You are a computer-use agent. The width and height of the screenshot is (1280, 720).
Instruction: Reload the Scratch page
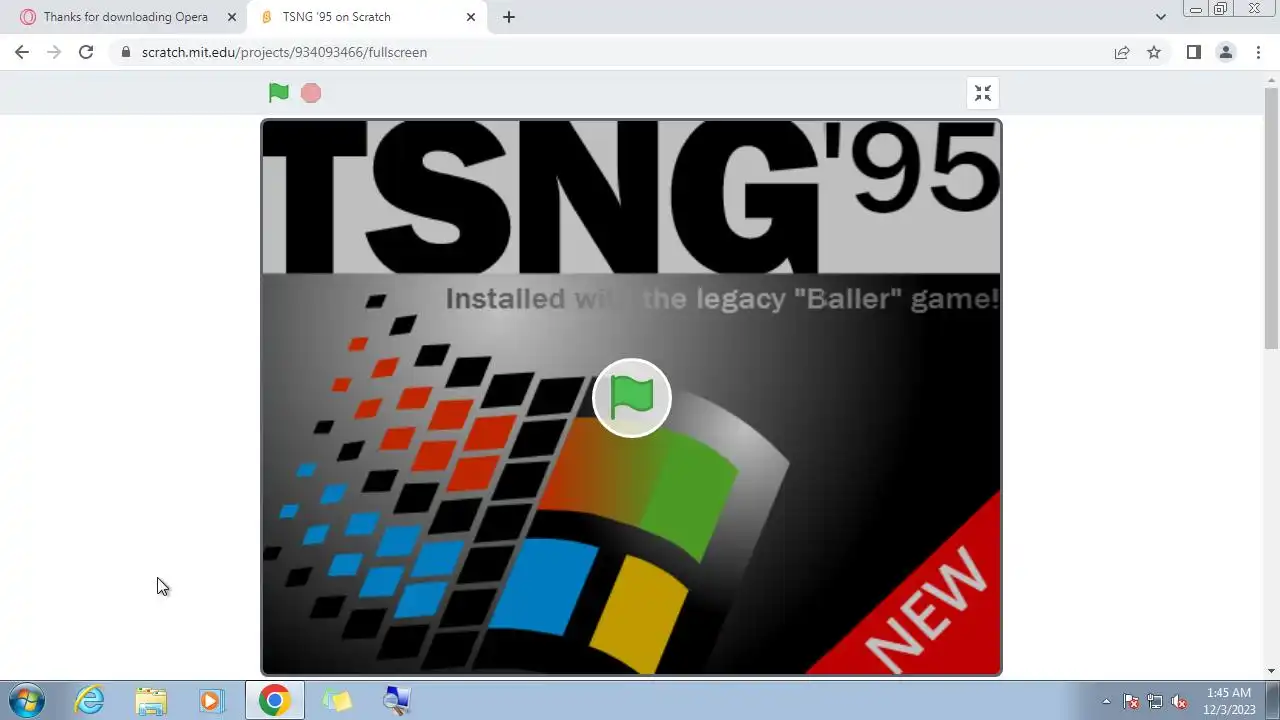(86, 52)
